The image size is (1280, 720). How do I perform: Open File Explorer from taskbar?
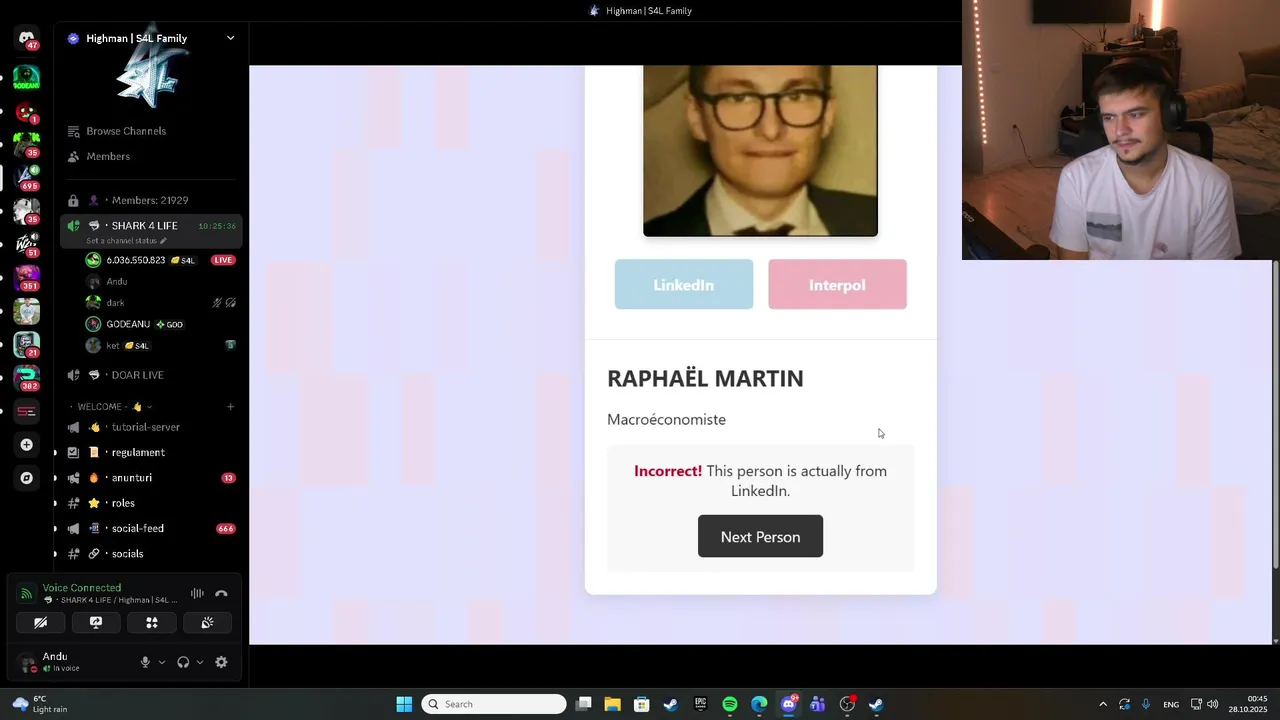point(613,704)
